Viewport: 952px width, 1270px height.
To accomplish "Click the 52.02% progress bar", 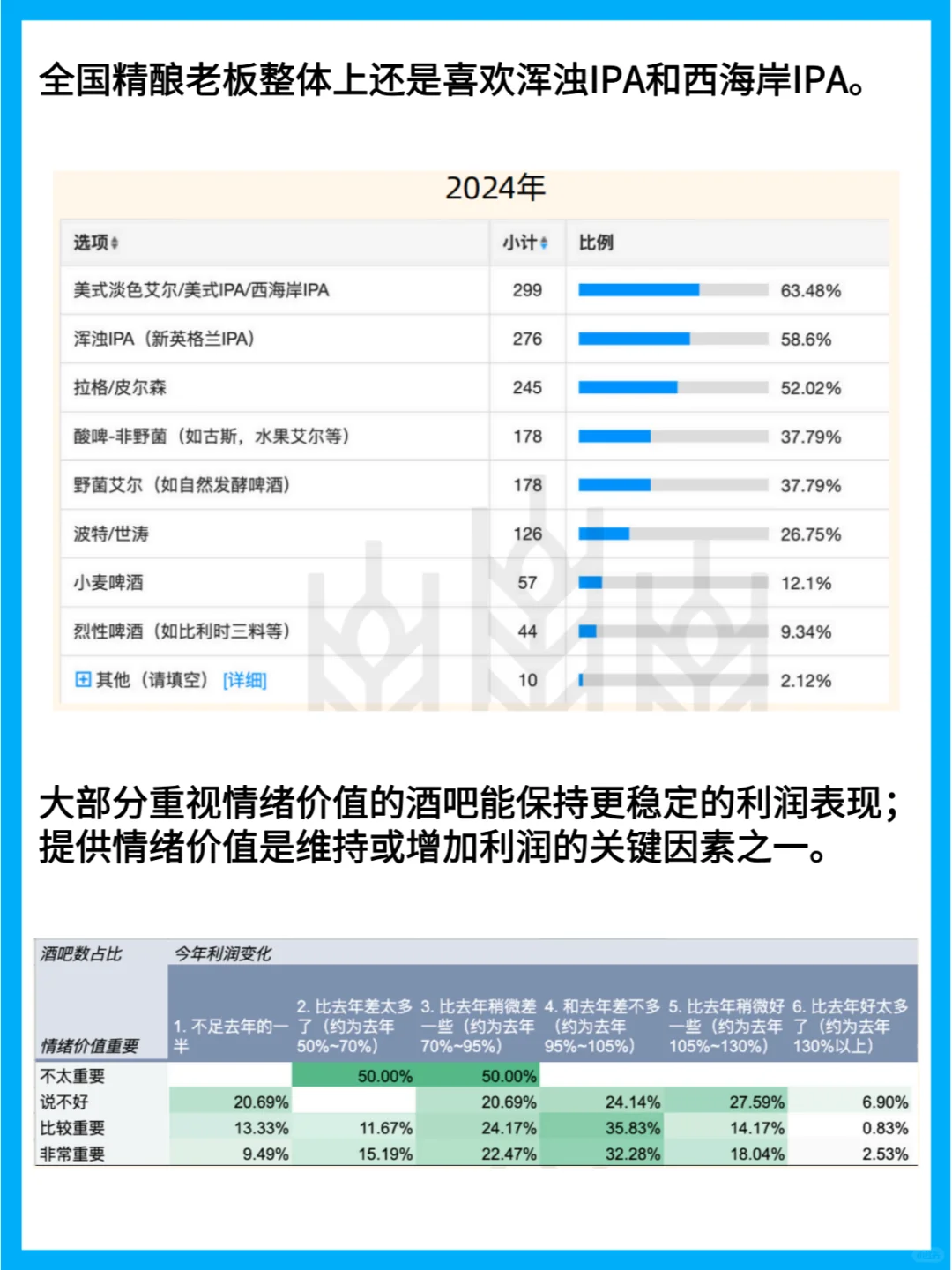I will click(673, 387).
